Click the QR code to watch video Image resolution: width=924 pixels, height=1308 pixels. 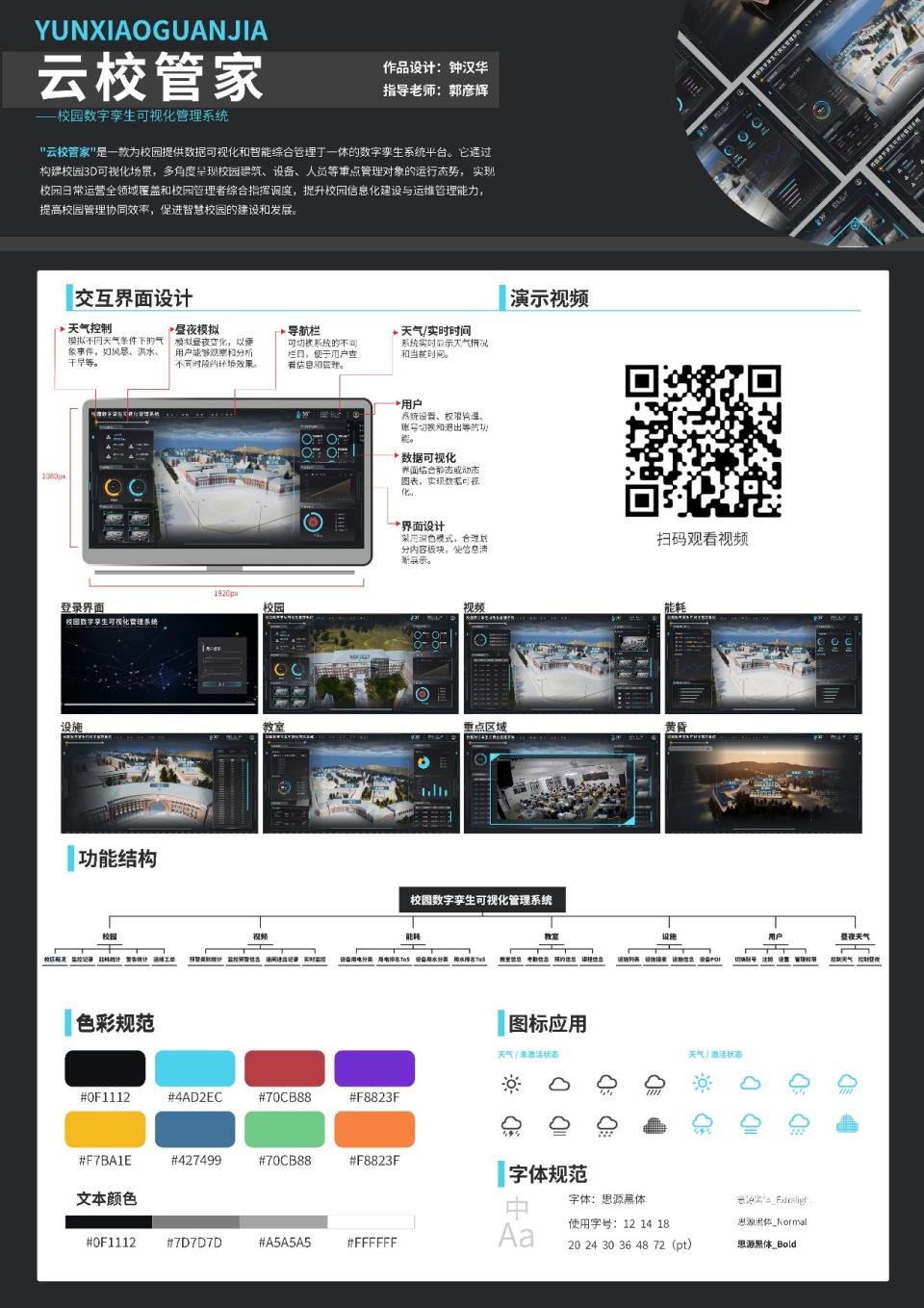point(703,441)
